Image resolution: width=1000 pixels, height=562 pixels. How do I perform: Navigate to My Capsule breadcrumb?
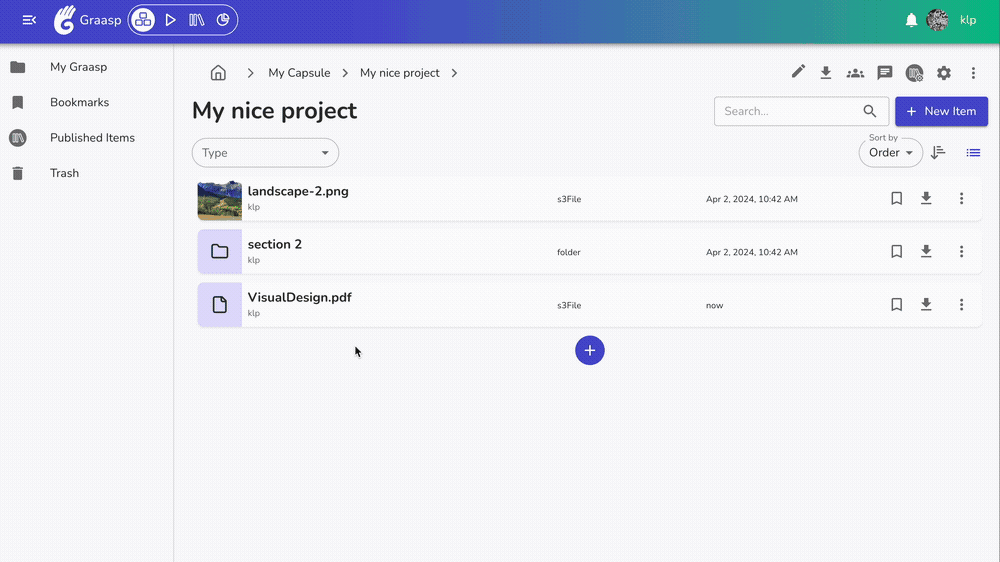[299, 73]
